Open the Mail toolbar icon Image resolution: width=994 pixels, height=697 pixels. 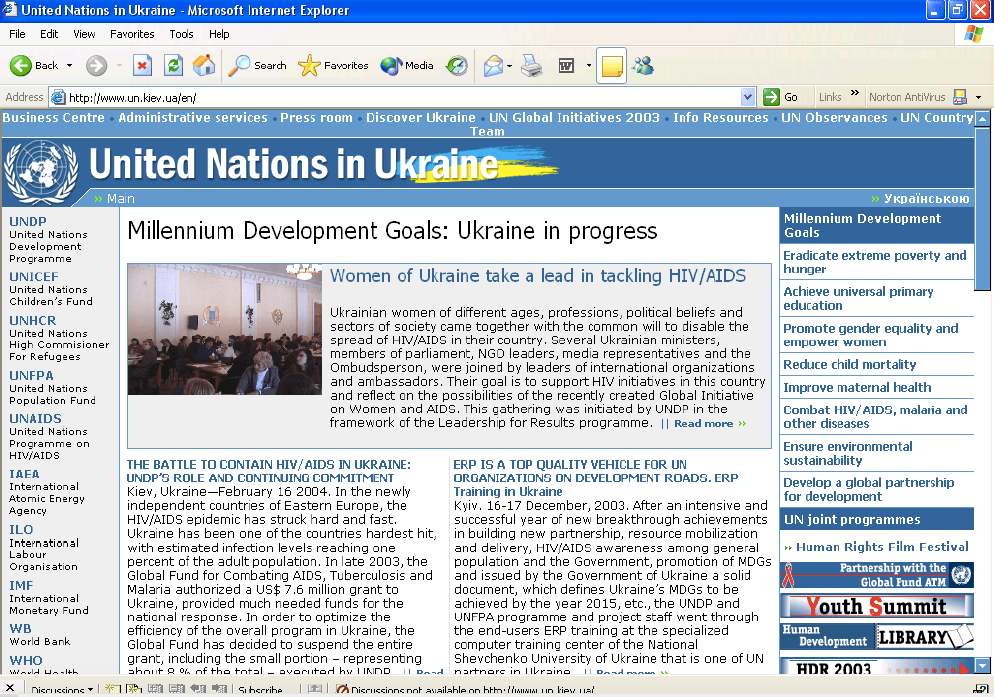click(493, 66)
